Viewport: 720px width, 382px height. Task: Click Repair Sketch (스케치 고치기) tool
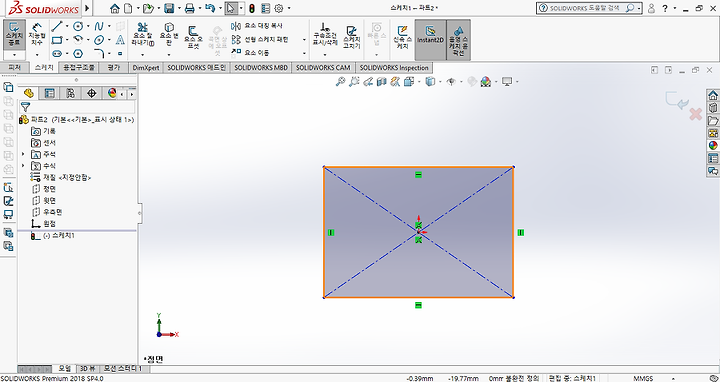[x=352, y=37]
